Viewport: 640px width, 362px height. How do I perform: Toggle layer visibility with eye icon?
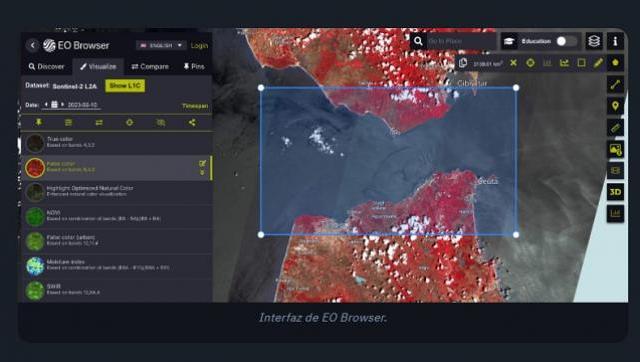point(161,122)
